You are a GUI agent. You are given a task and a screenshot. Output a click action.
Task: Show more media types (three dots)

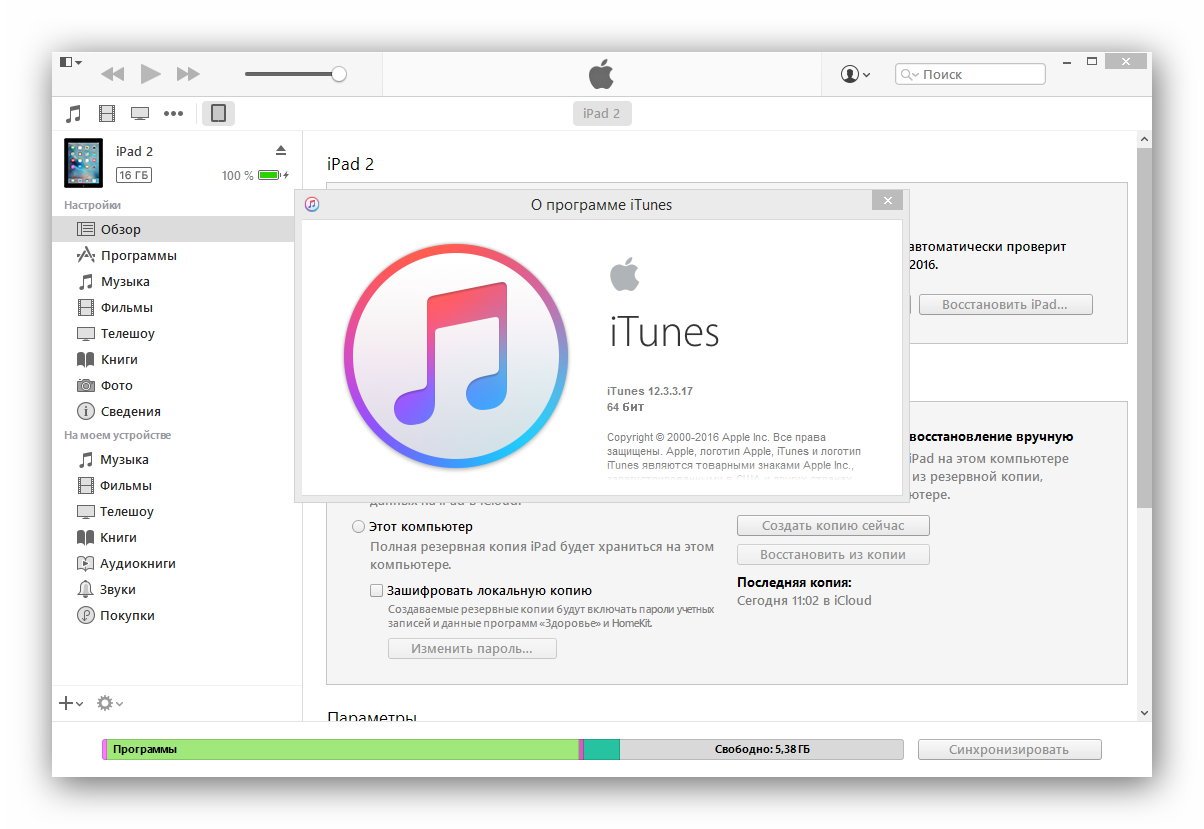pyautogui.click(x=174, y=114)
